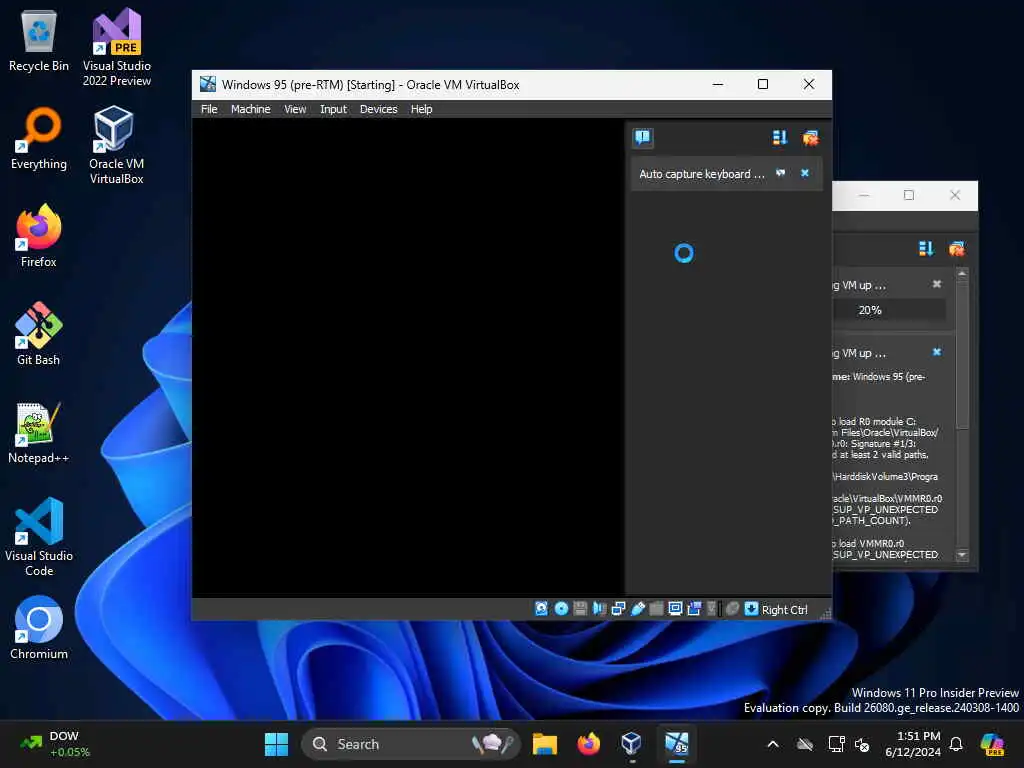Delete finished notifications in front VM window
Viewport: 1024px width, 768px height.
810,138
